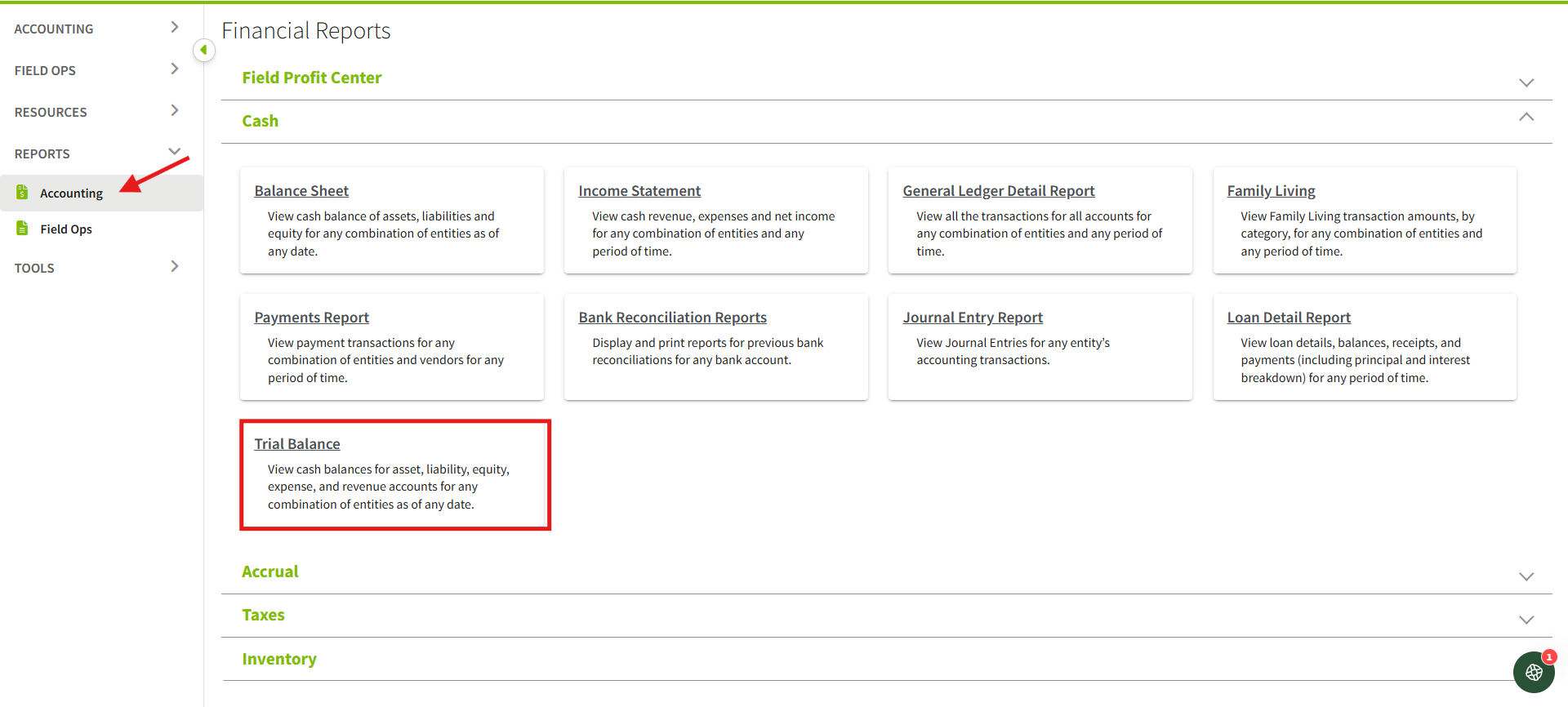Expand the Tools sidebar section
1568x707 pixels.
tap(174, 267)
